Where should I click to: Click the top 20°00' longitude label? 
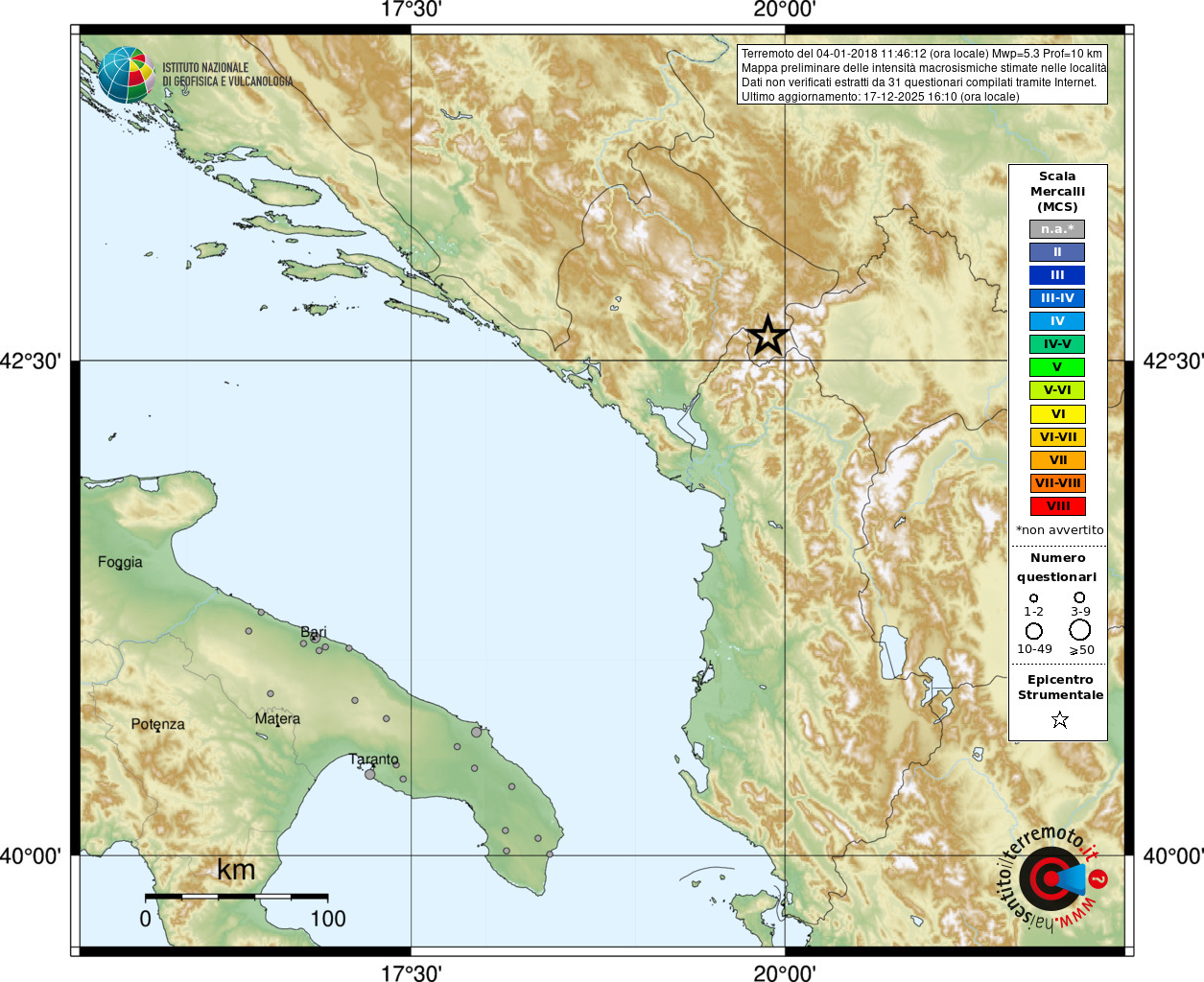click(785, 10)
